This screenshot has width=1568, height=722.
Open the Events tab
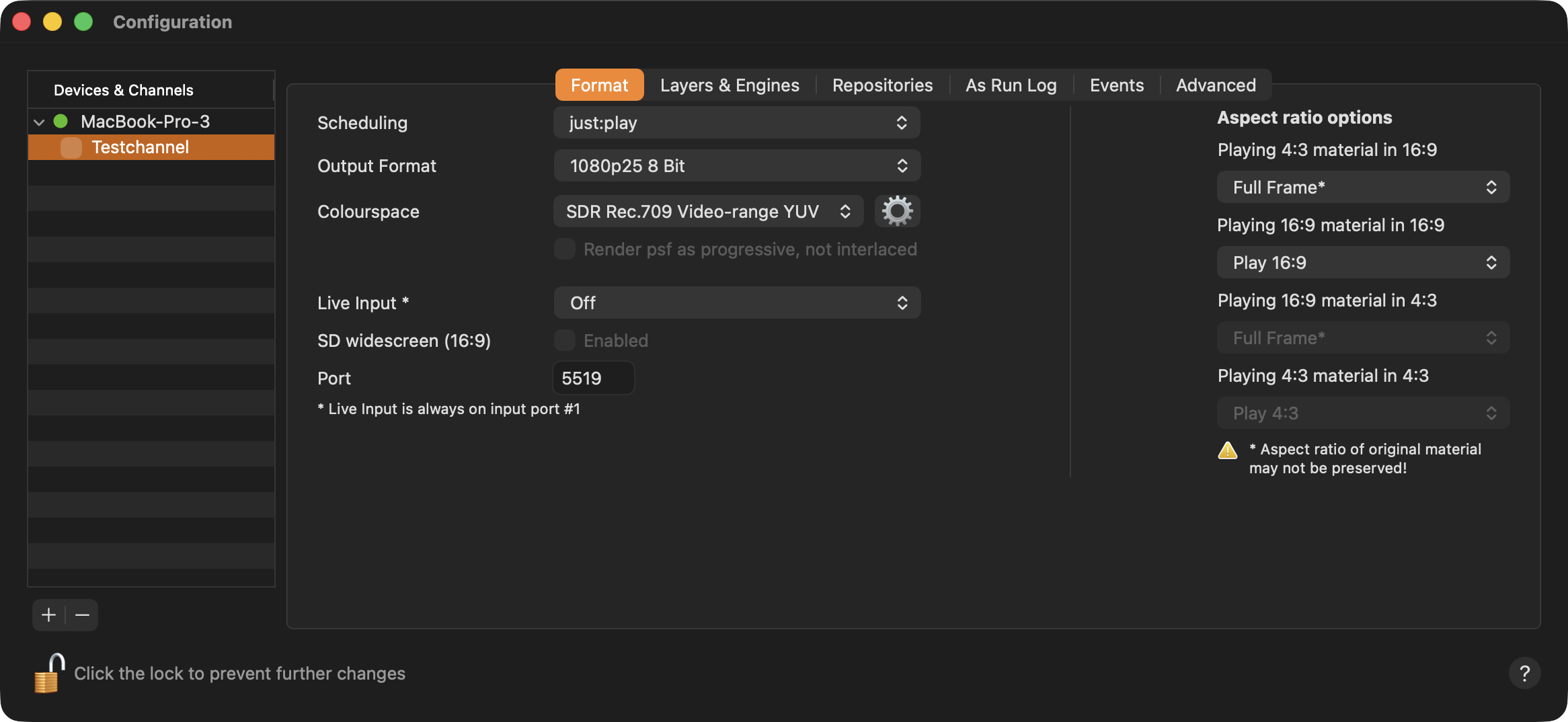(1116, 85)
